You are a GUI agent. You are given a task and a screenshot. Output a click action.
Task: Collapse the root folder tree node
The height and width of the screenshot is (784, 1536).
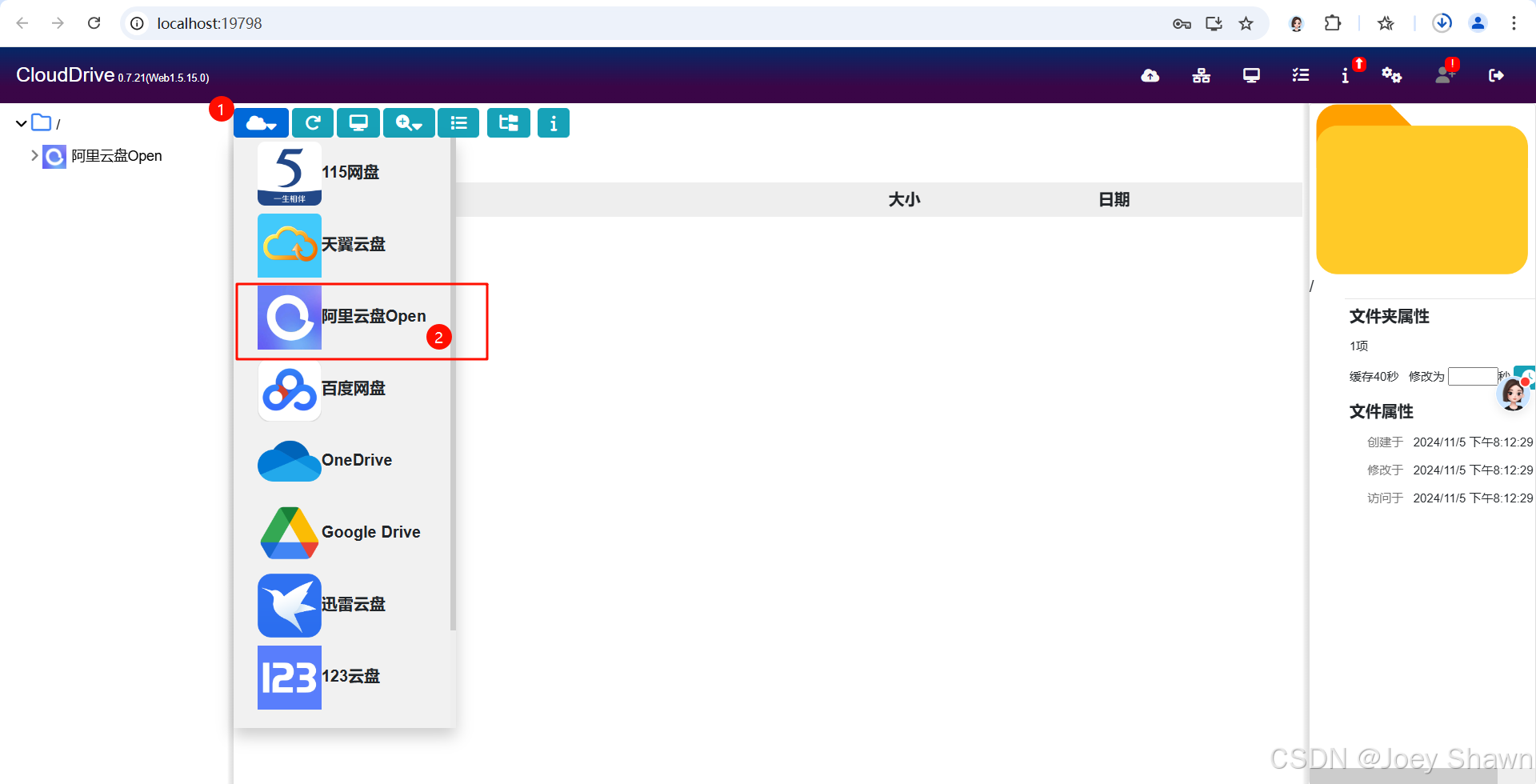pyautogui.click(x=21, y=123)
